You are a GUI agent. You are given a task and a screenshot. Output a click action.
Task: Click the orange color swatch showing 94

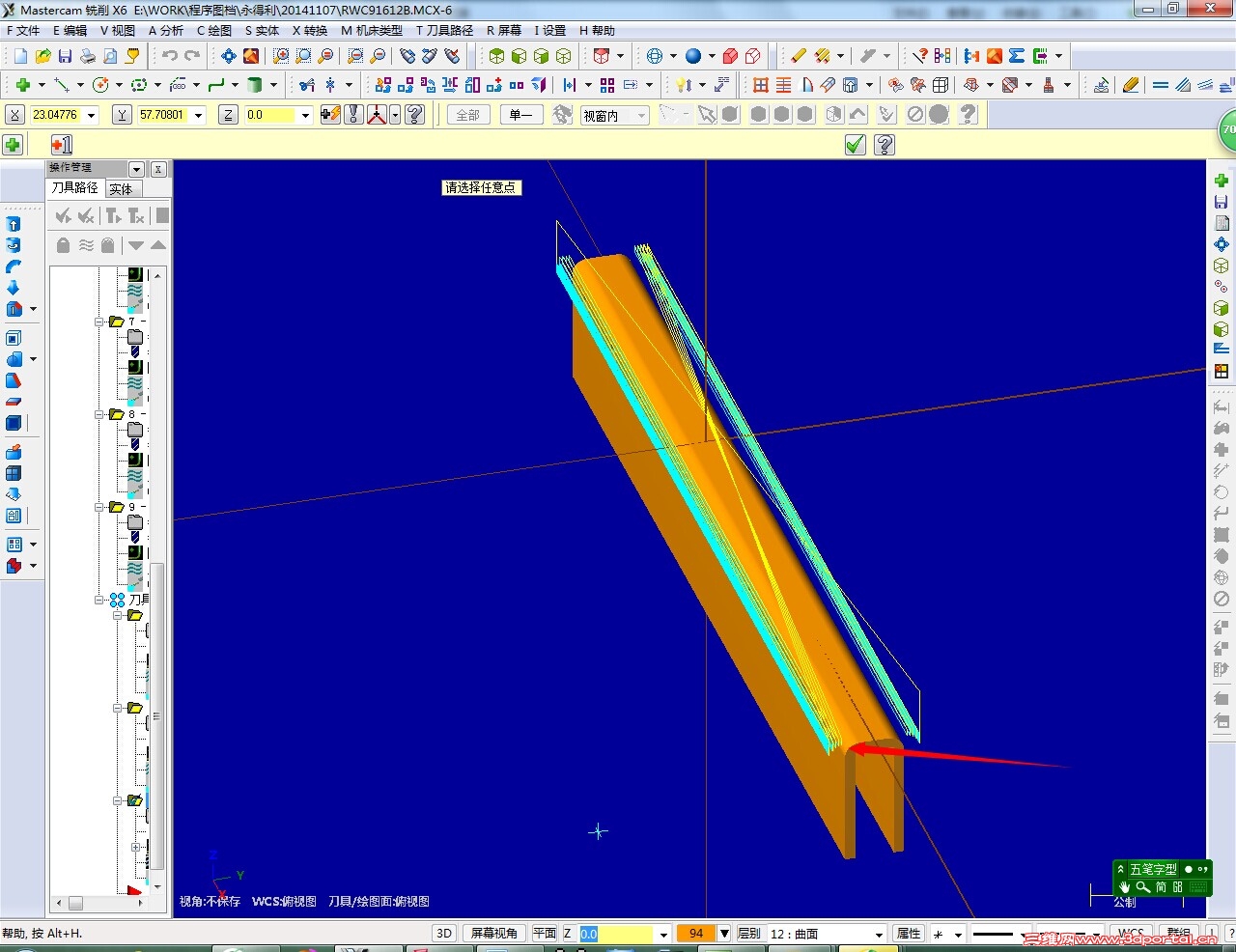[x=696, y=934]
